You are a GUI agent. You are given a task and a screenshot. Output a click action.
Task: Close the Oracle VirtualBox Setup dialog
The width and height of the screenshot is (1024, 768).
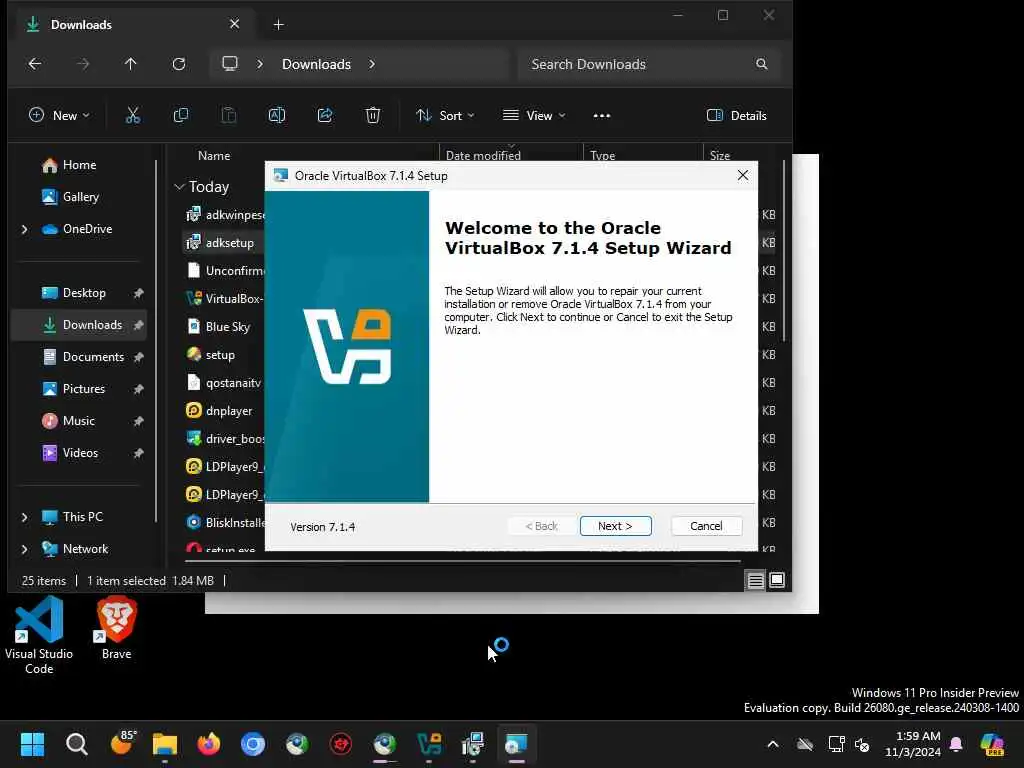(x=743, y=175)
